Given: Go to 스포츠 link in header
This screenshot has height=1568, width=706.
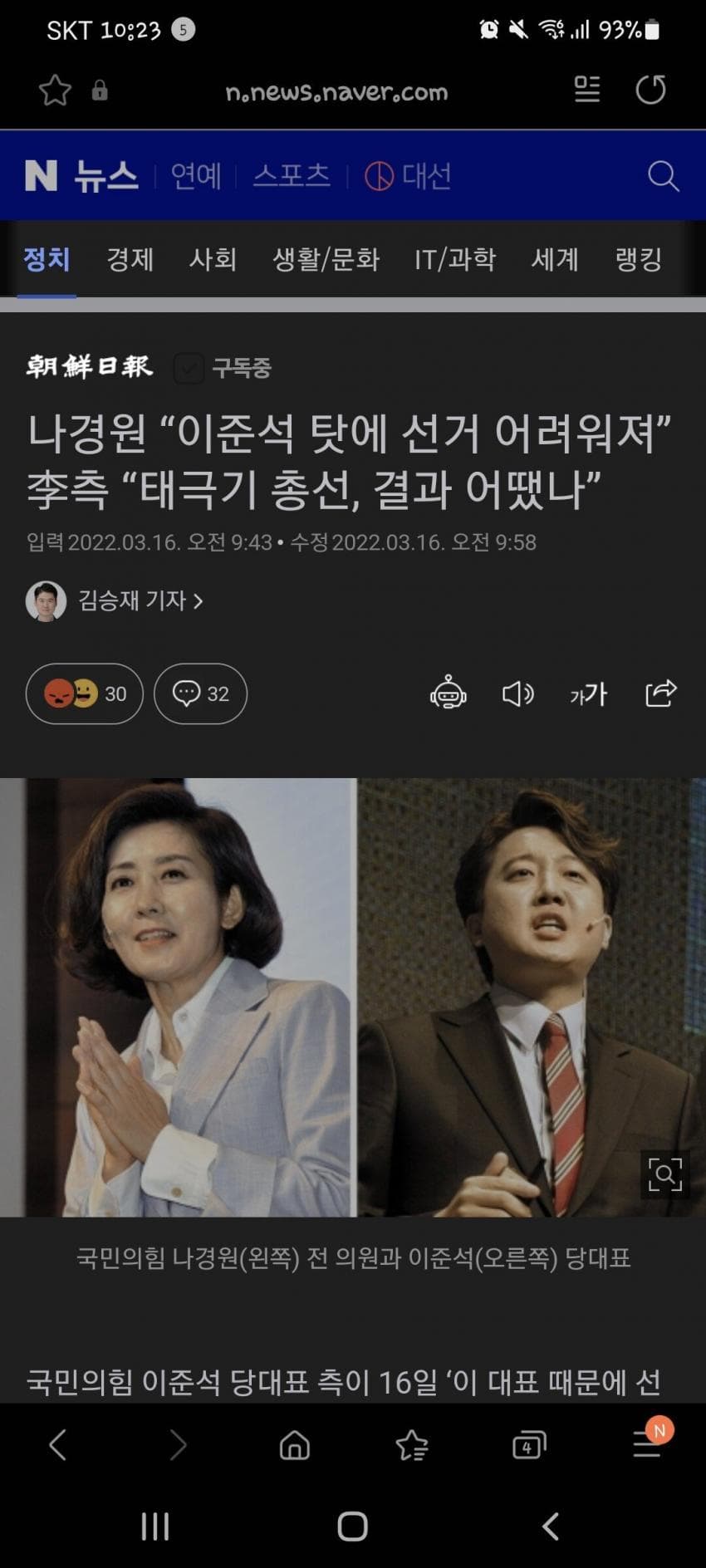Looking at the screenshot, I should (292, 175).
